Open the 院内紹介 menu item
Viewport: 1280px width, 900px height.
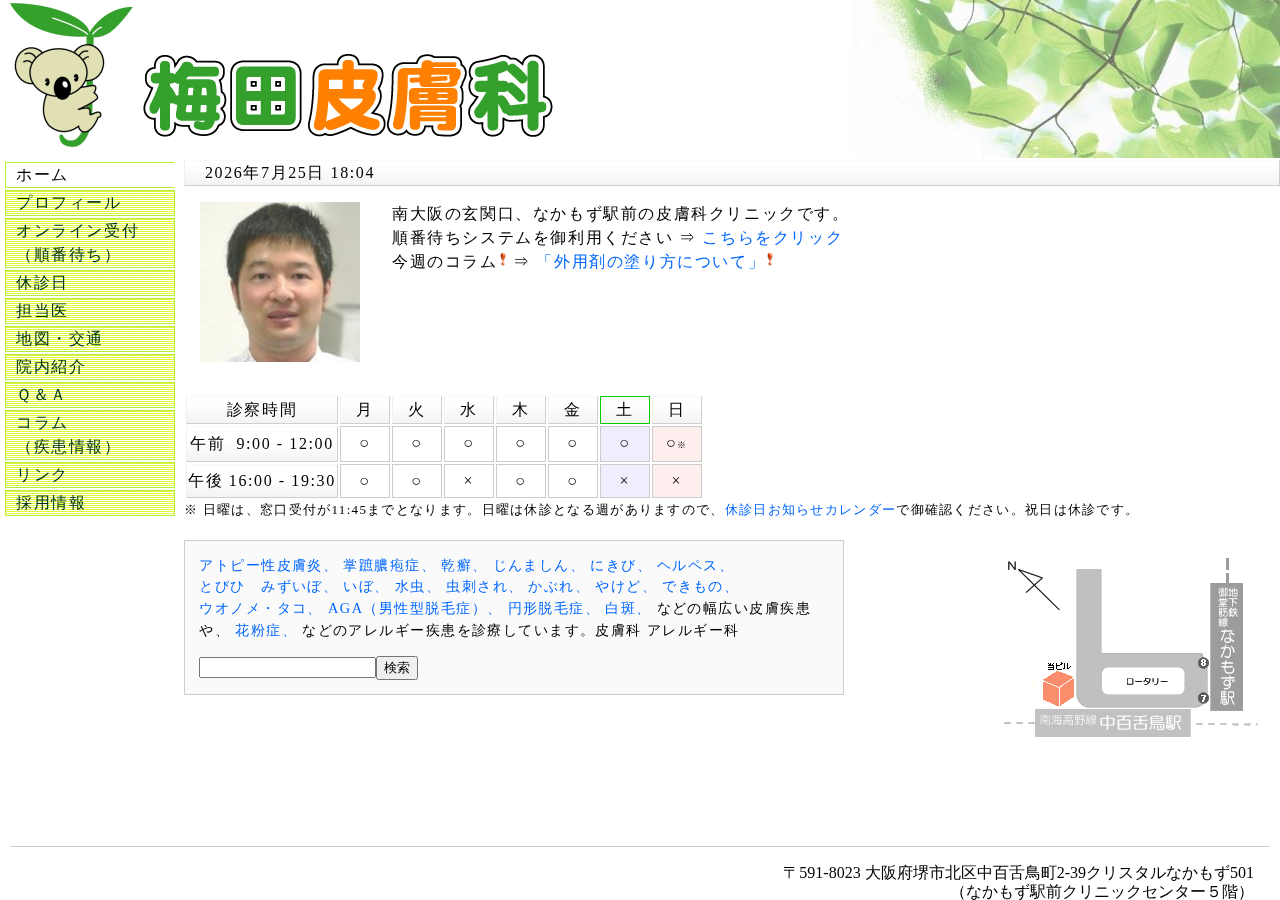[x=90, y=367]
